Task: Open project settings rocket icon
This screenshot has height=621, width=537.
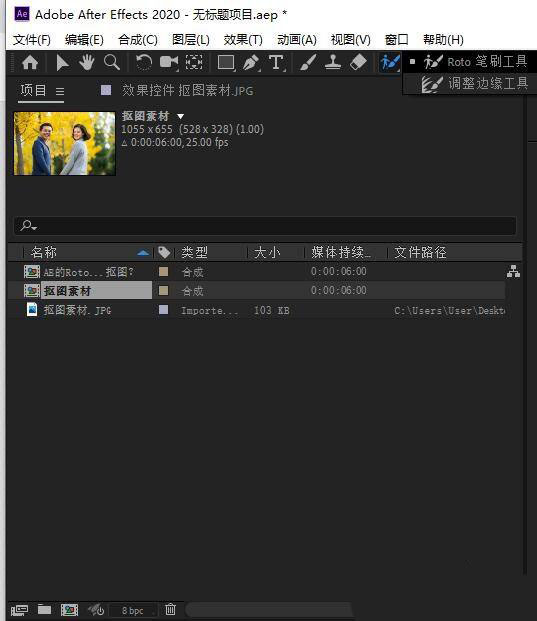Action: 95,610
